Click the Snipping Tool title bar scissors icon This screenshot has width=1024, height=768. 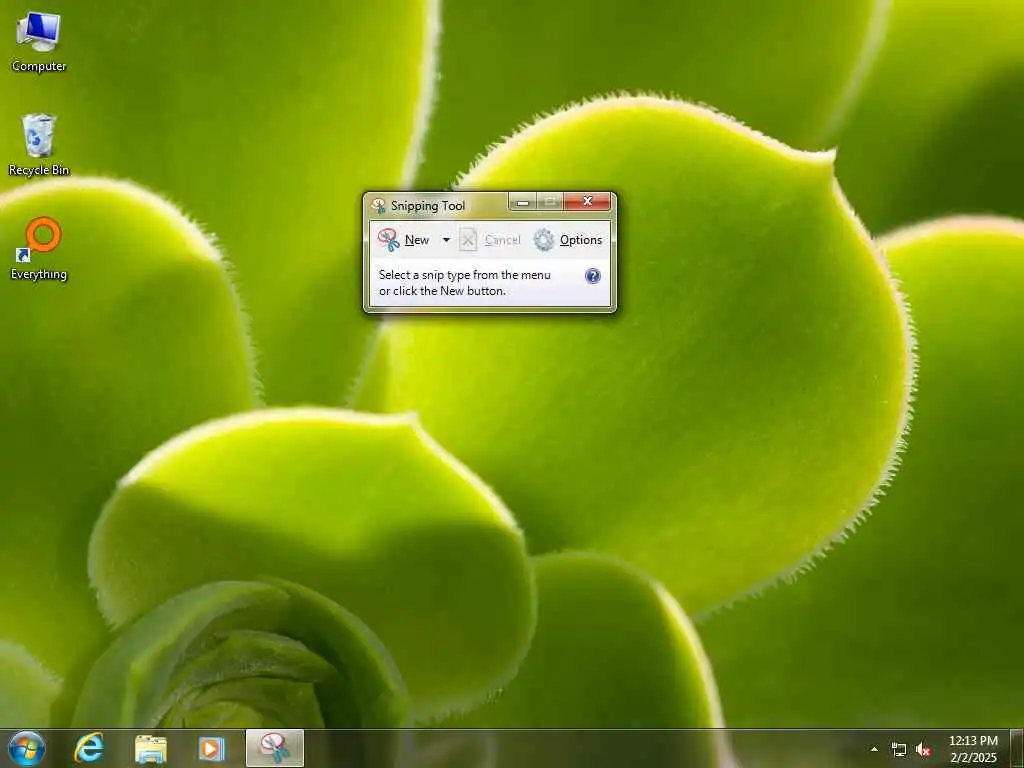coord(378,206)
